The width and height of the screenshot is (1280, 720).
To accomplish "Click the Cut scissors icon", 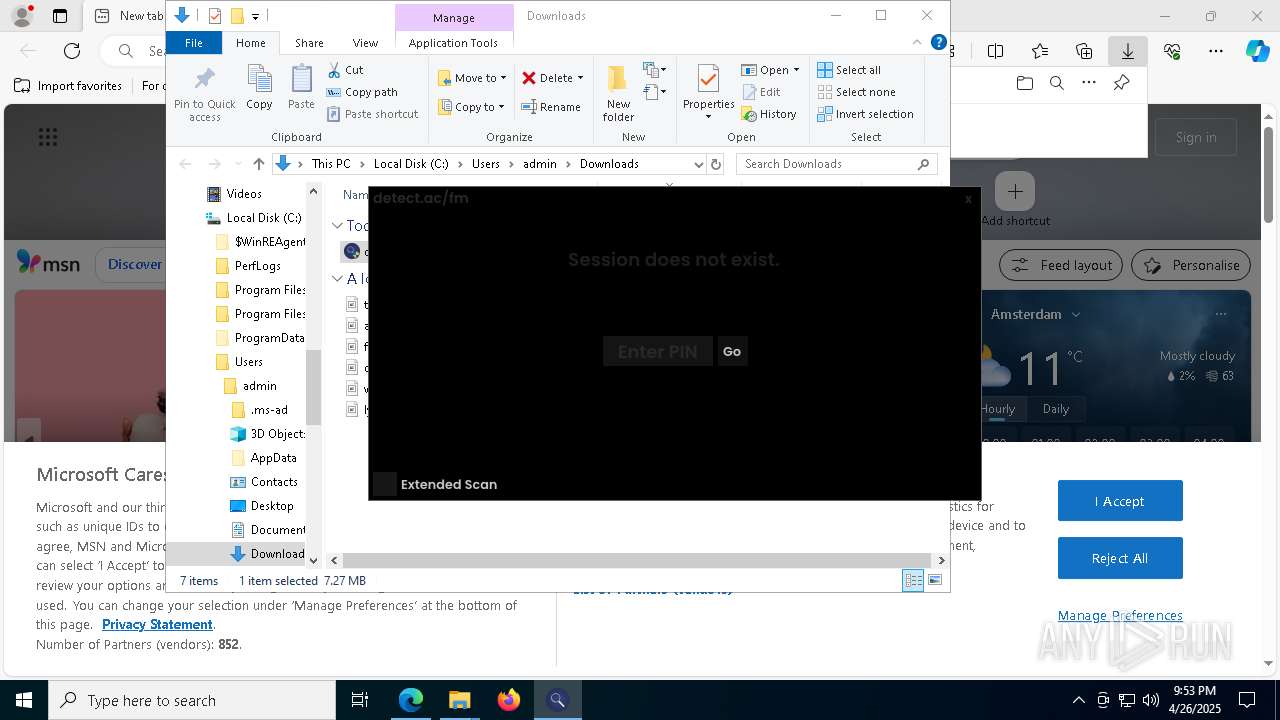I will point(334,70).
